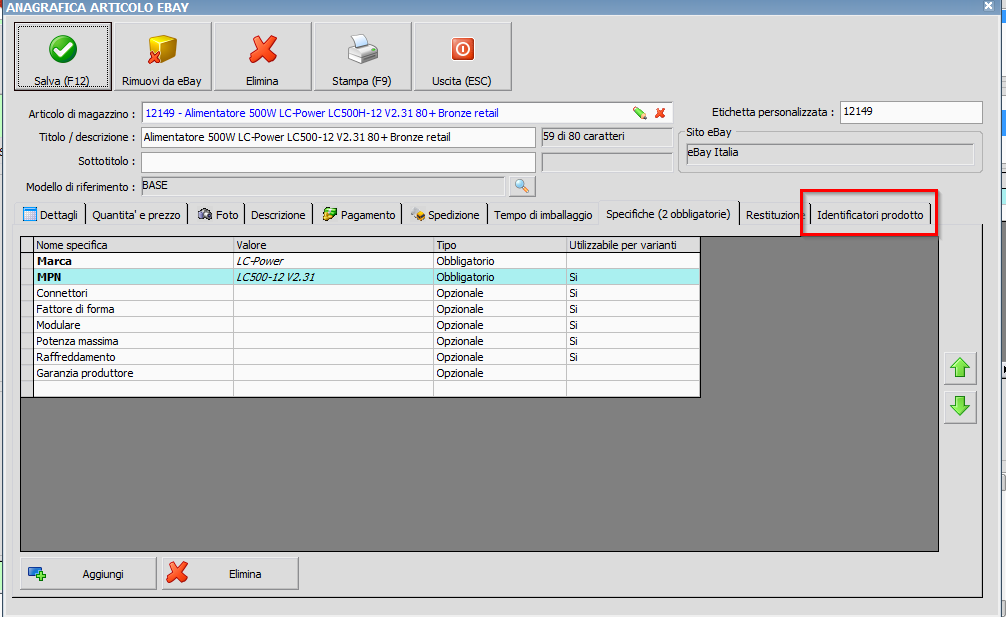
Task: Click the Valore column header
Action: pyautogui.click(x=334, y=245)
